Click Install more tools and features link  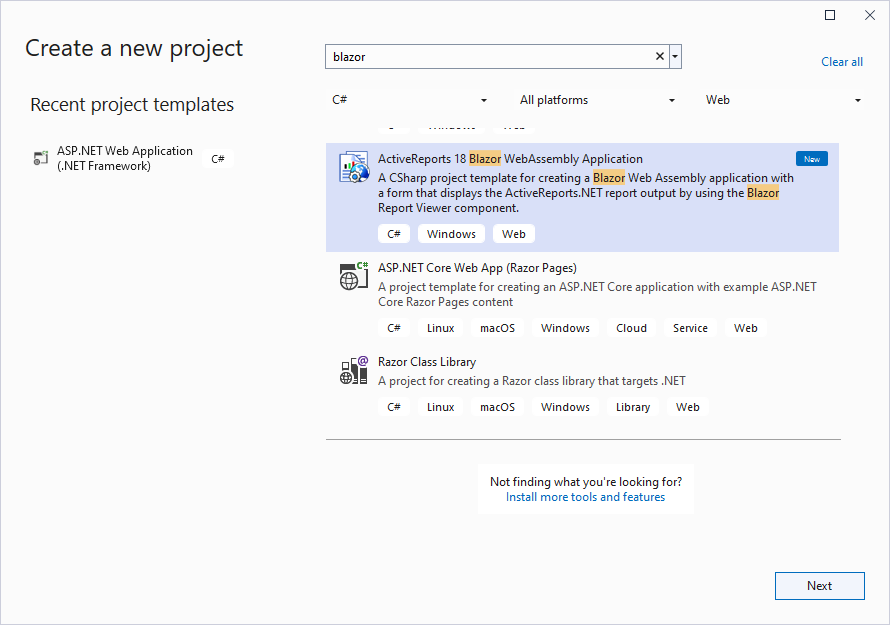[x=585, y=497]
